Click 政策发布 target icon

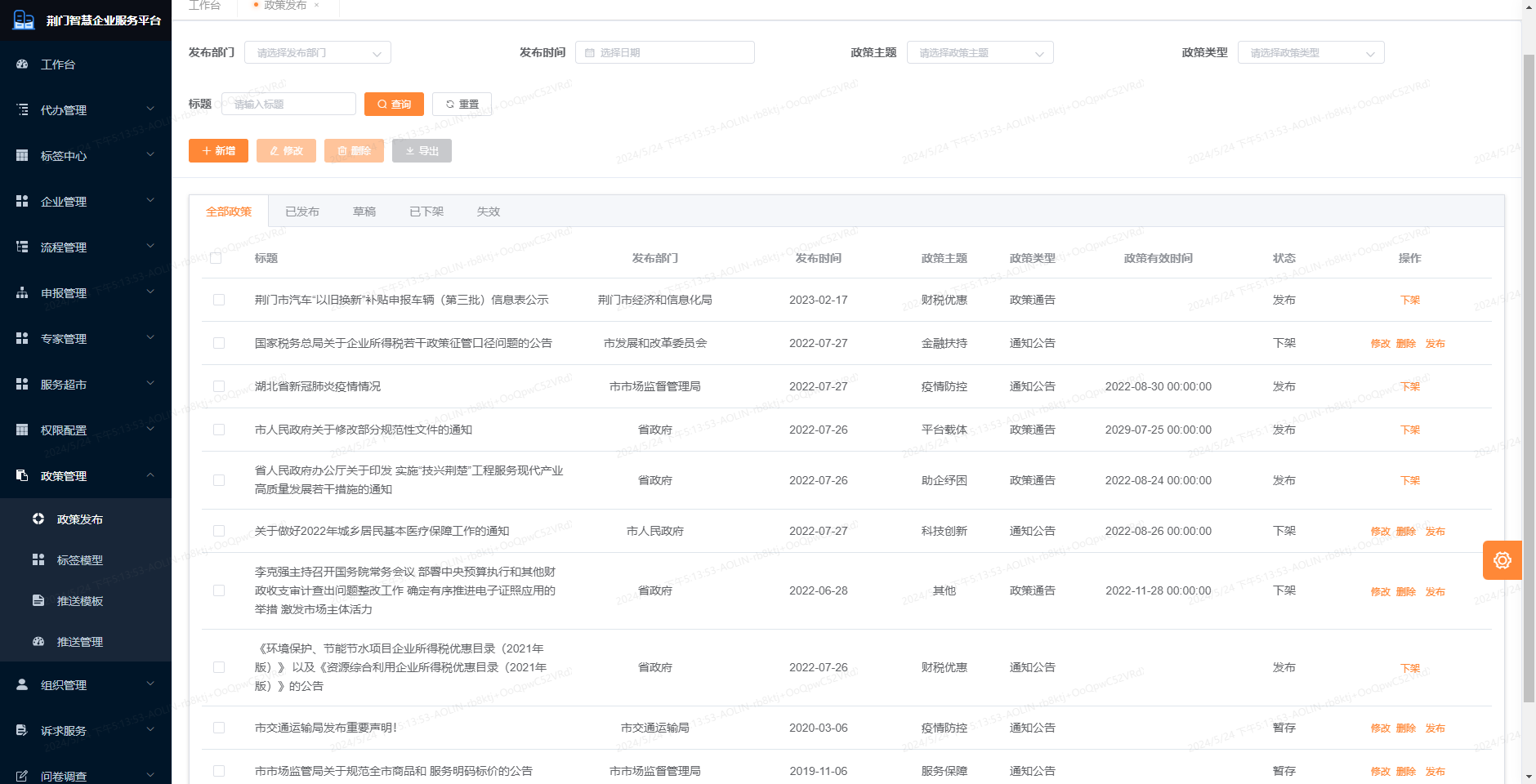click(x=38, y=519)
